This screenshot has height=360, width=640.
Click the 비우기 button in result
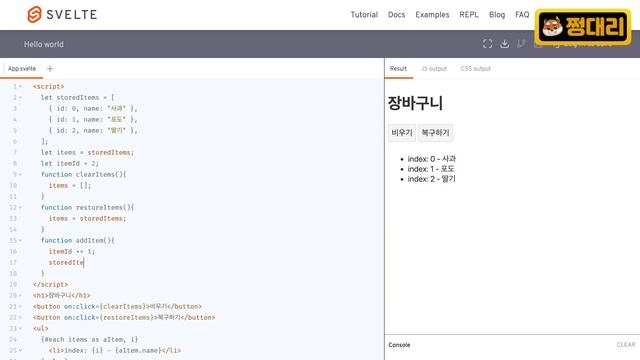click(x=402, y=133)
